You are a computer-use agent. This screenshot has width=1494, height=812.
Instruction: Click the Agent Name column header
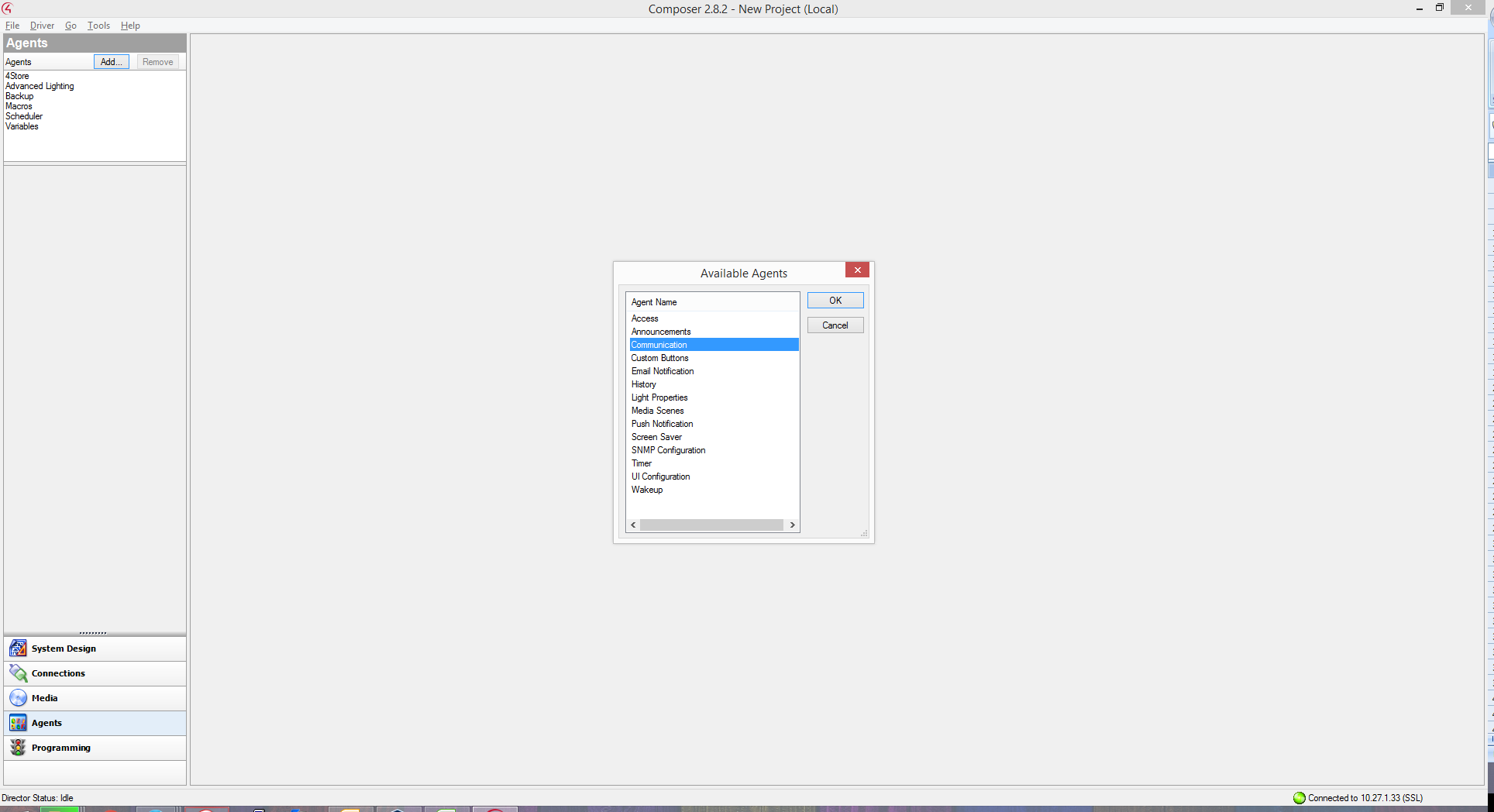tap(654, 302)
